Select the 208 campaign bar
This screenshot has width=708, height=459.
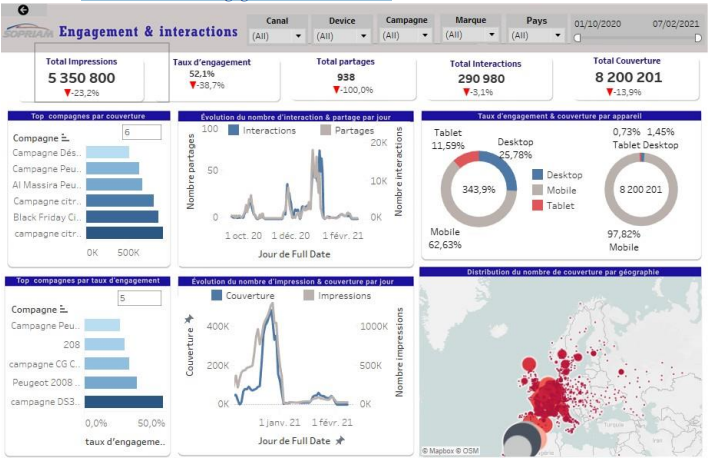click(104, 344)
